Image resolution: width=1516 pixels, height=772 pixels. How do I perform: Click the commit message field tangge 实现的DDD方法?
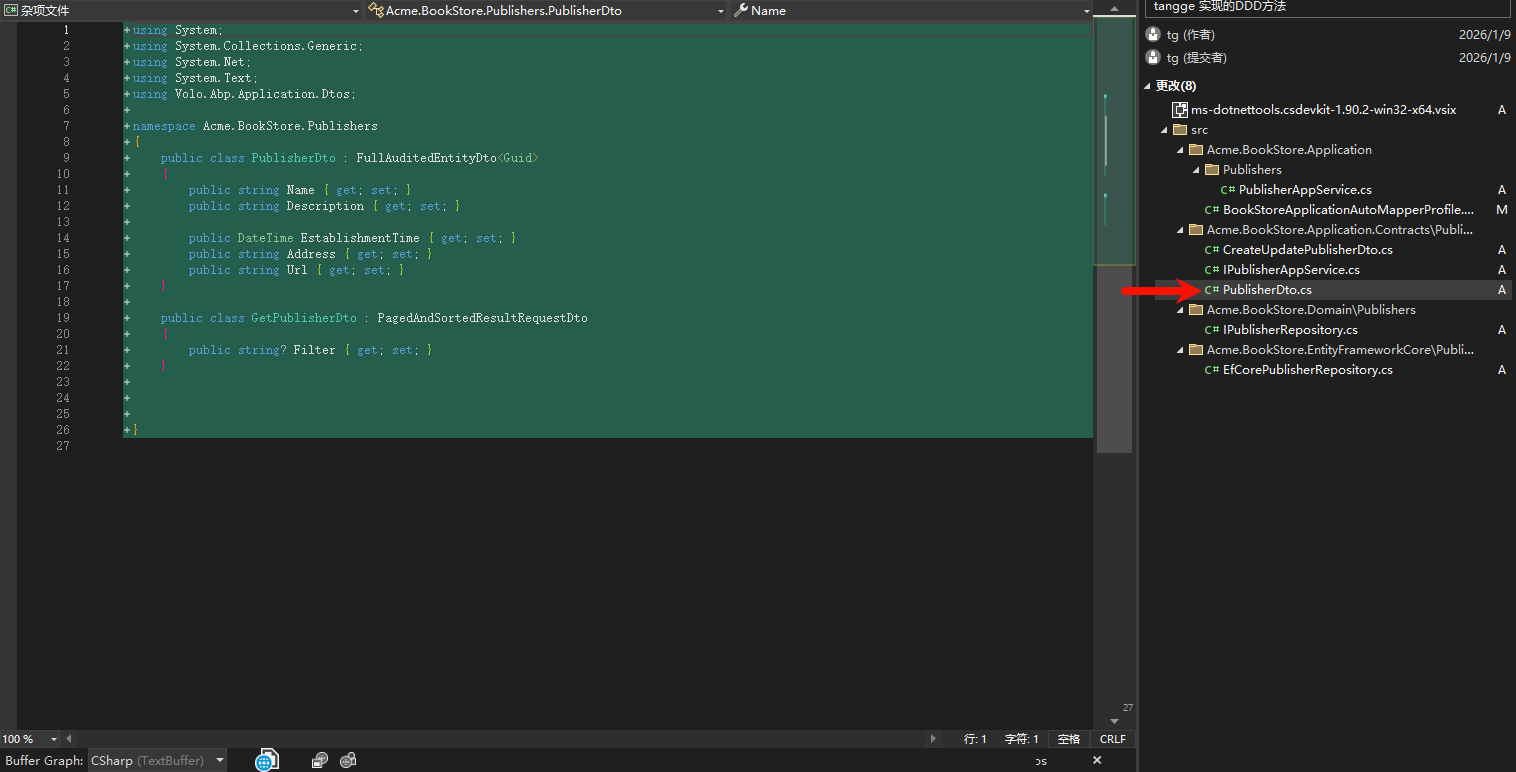coord(1327,7)
